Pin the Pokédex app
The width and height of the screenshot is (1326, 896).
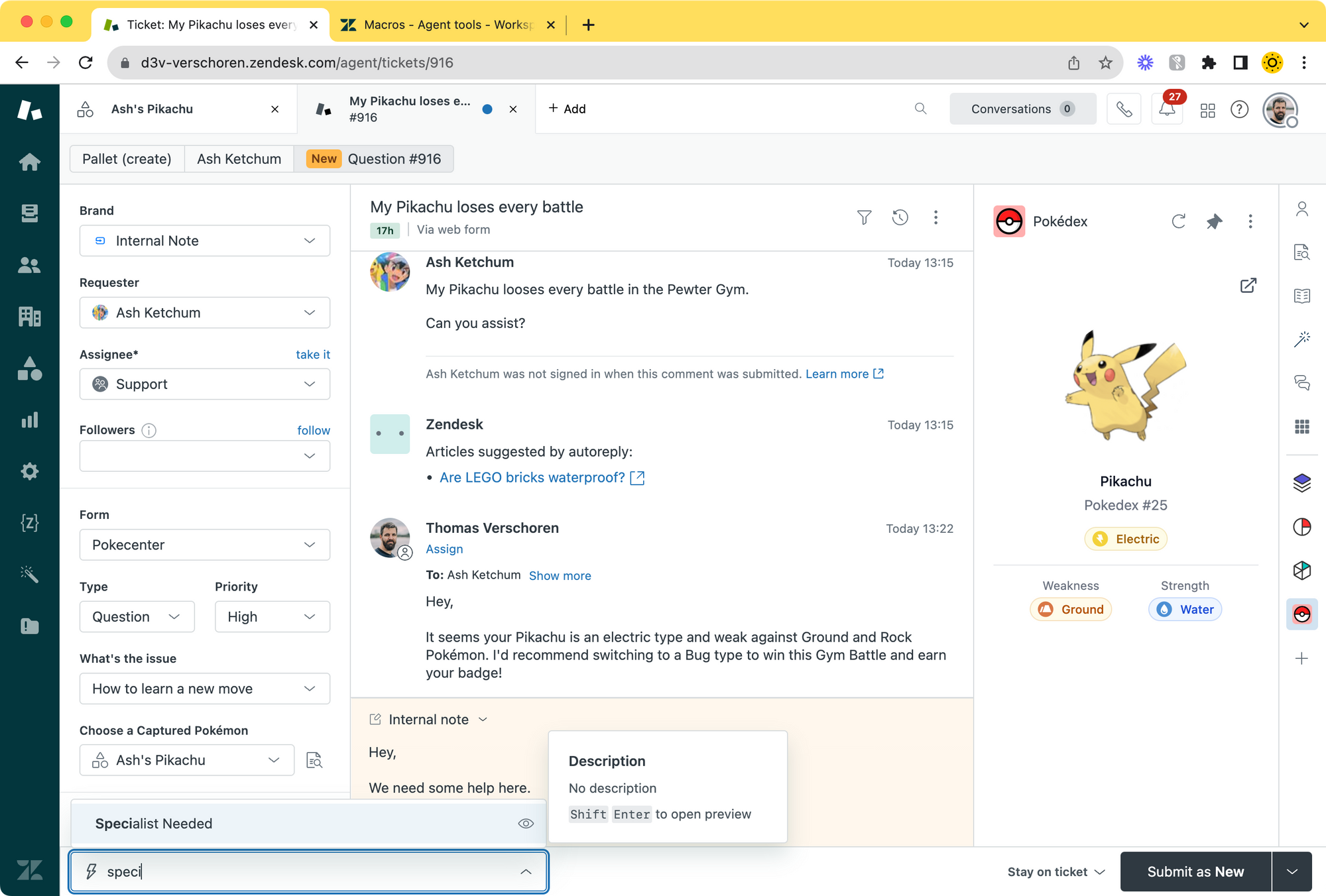click(1214, 221)
